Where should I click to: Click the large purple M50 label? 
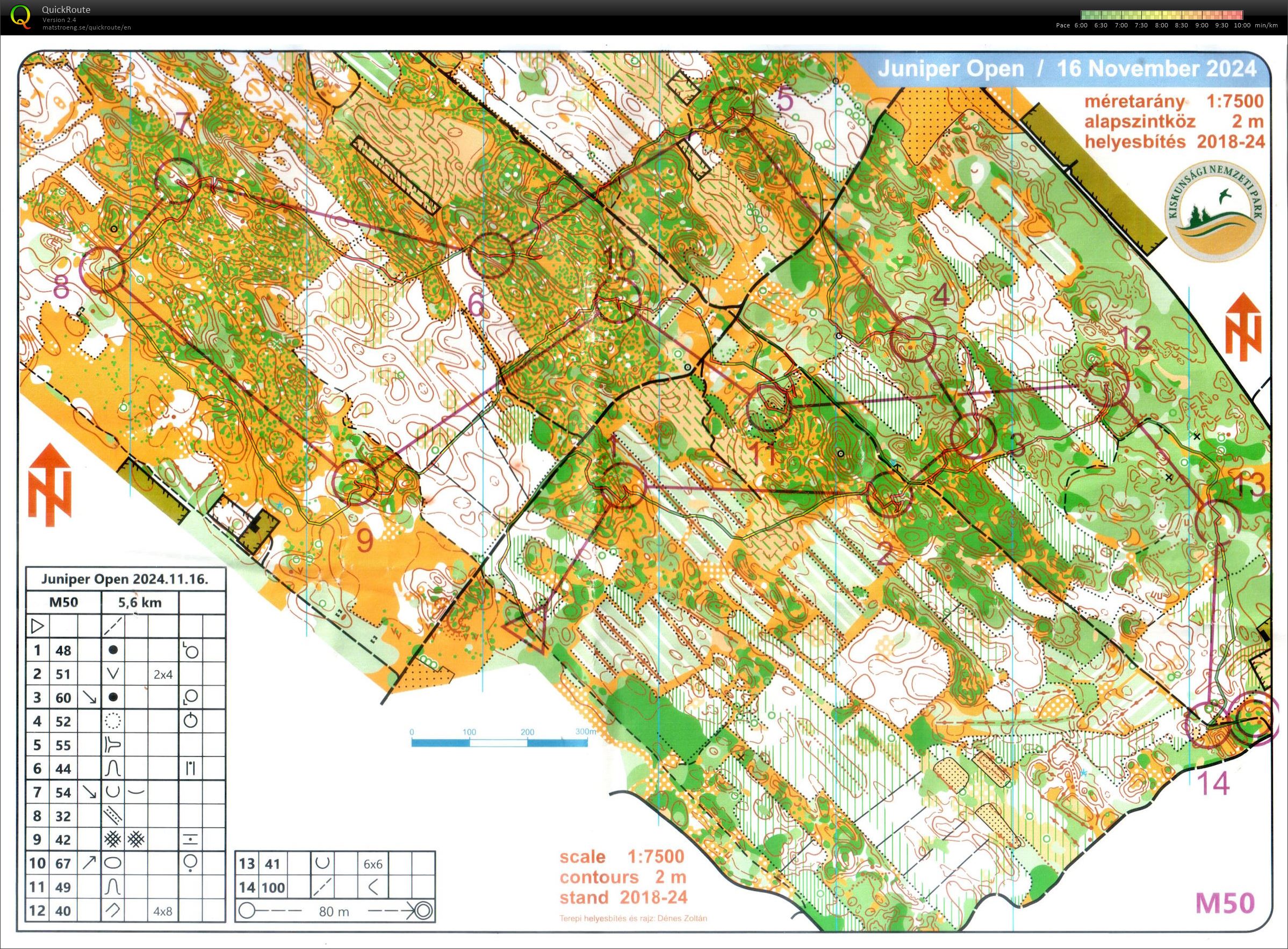click(1226, 904)
